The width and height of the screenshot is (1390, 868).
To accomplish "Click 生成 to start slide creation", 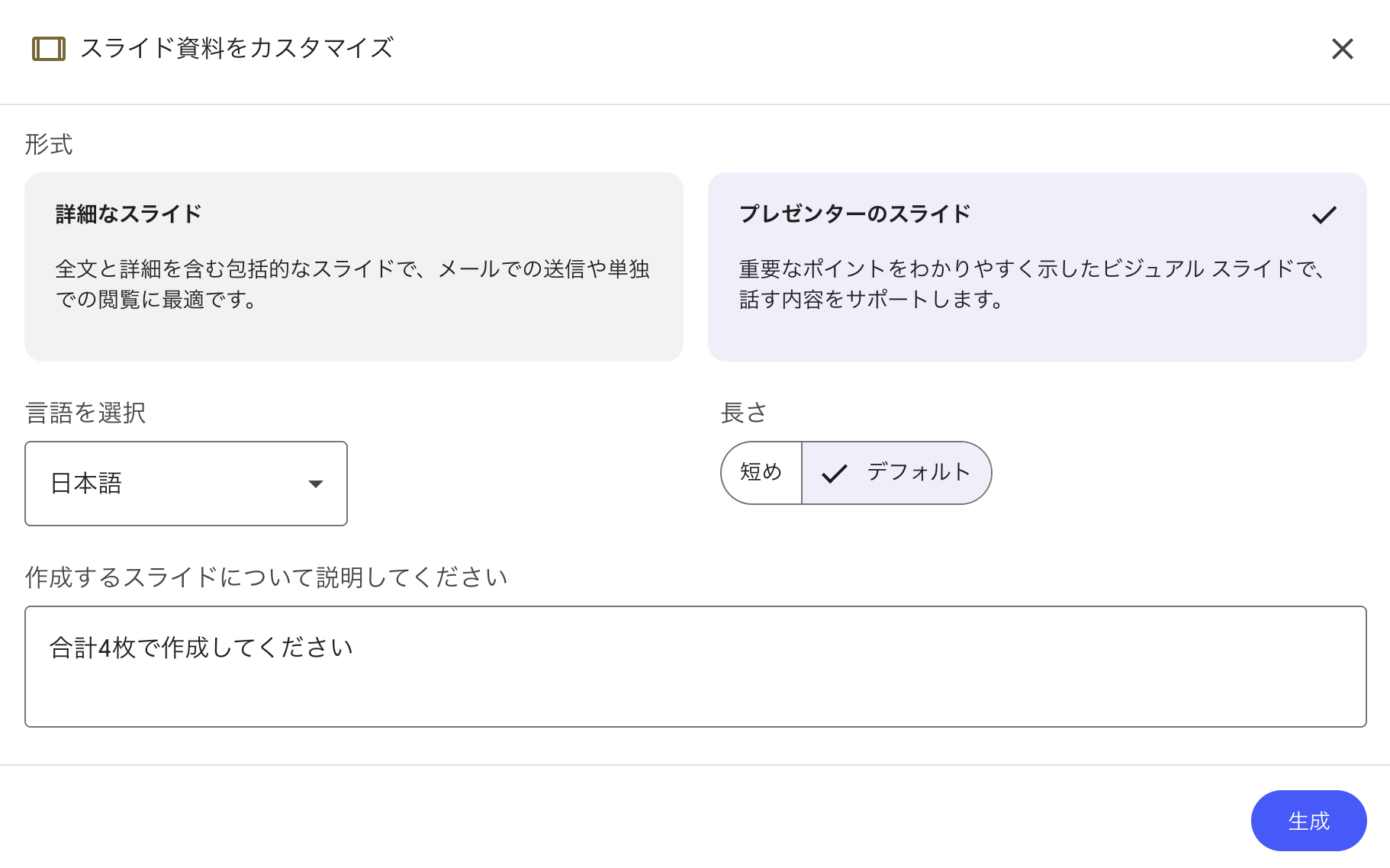I will click(1308, 821).
